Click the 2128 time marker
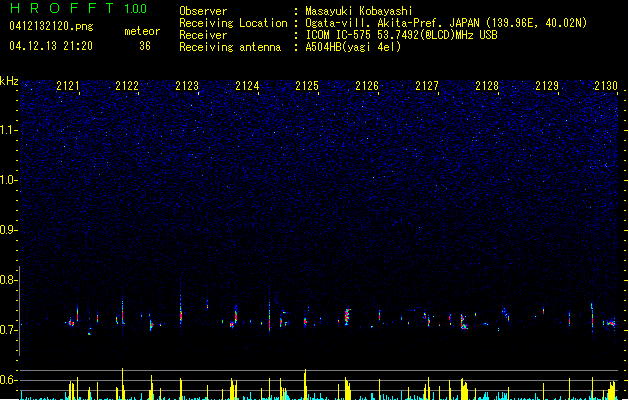Screen dimensions: 629x400 [x=487, y=86]
